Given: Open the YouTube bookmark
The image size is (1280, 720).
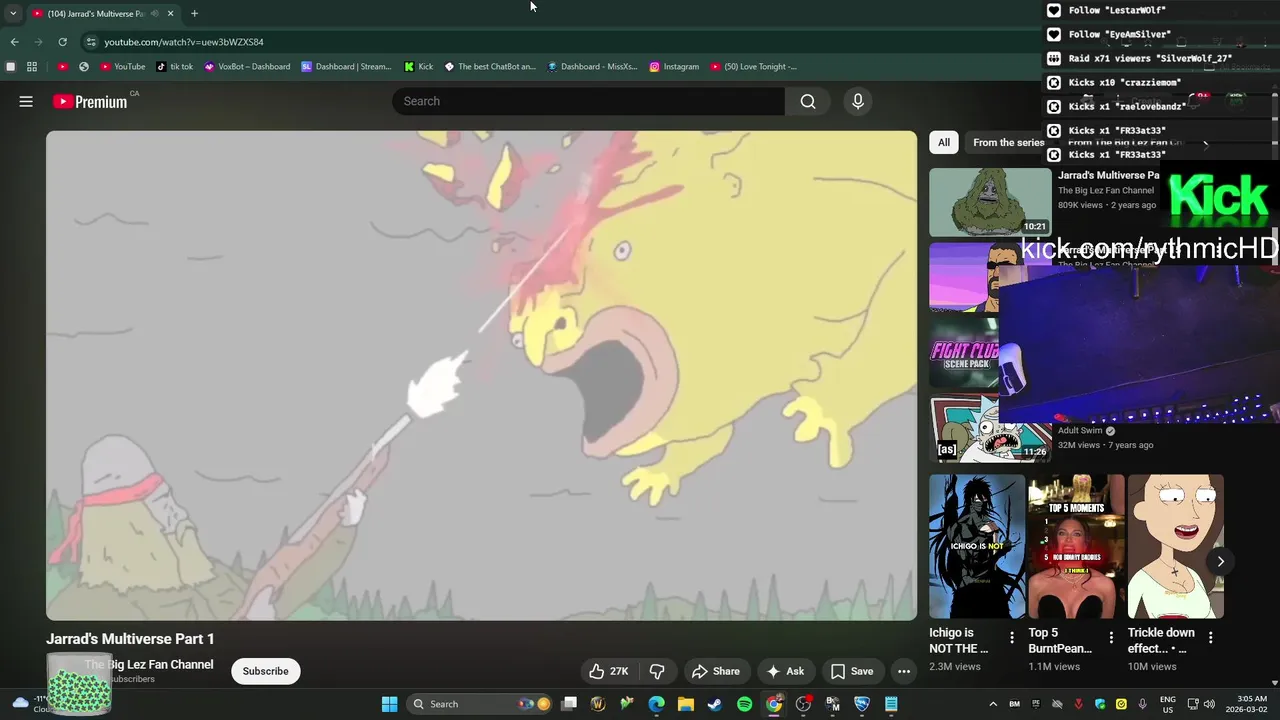Looking at the screenshot, I should point(122,67).
